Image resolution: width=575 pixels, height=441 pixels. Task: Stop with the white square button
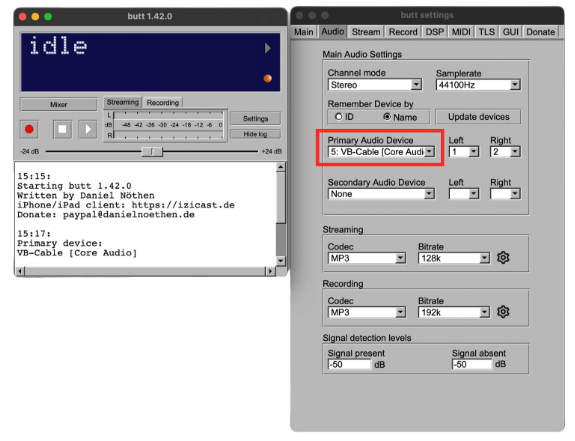pos(62,129)
